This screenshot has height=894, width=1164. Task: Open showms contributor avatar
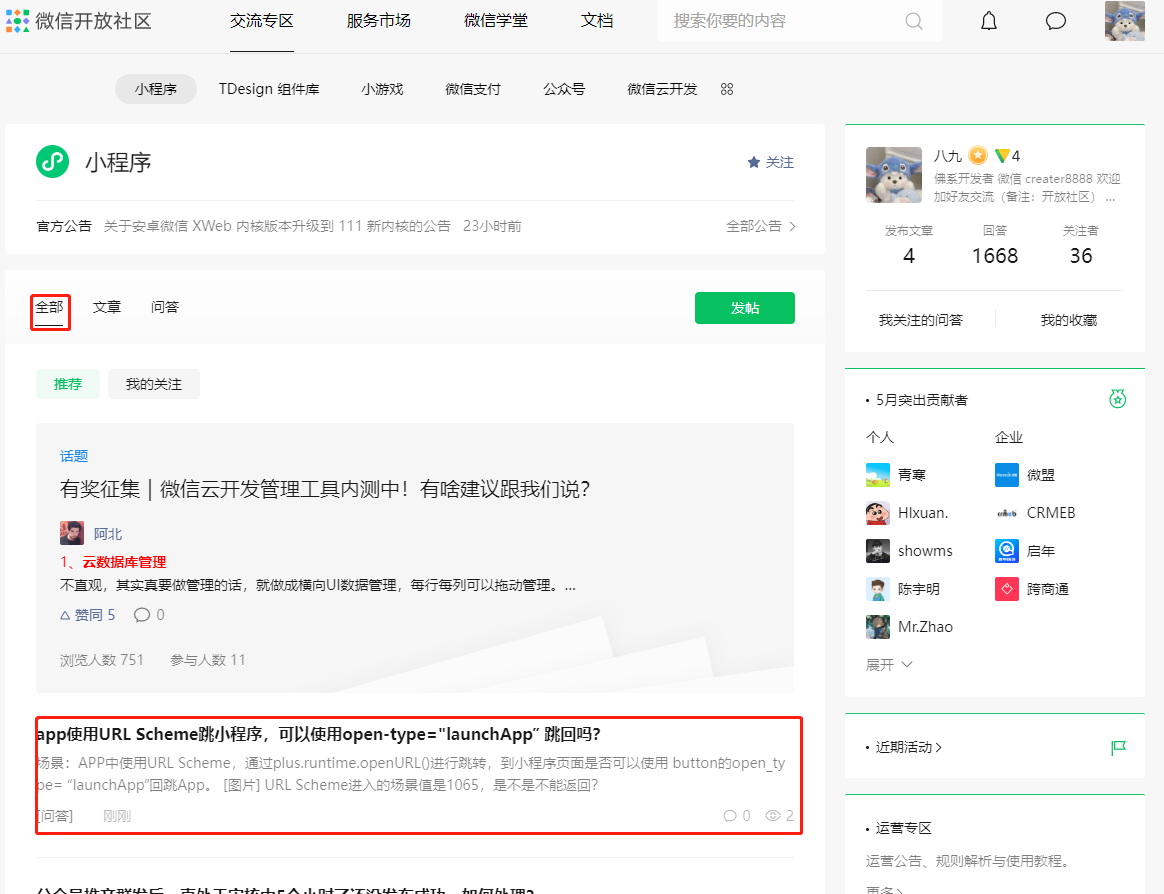(x=878, y=551)
